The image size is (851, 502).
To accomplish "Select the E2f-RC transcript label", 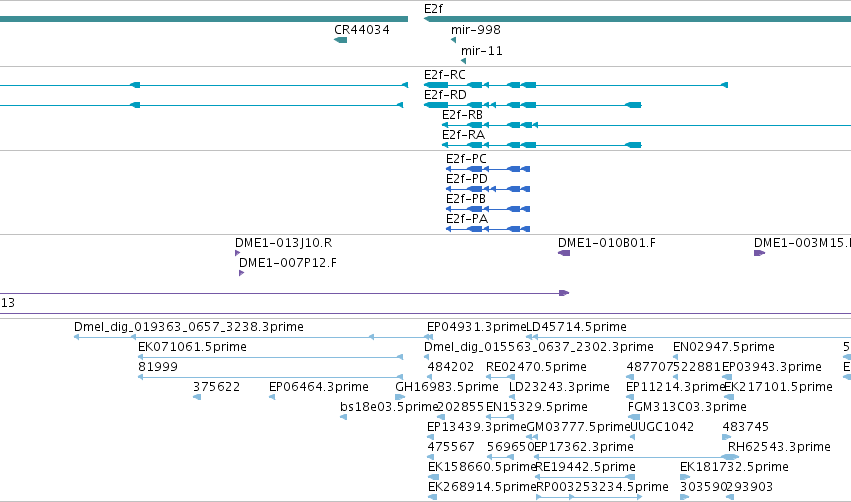I will click(x=444, y=75).
